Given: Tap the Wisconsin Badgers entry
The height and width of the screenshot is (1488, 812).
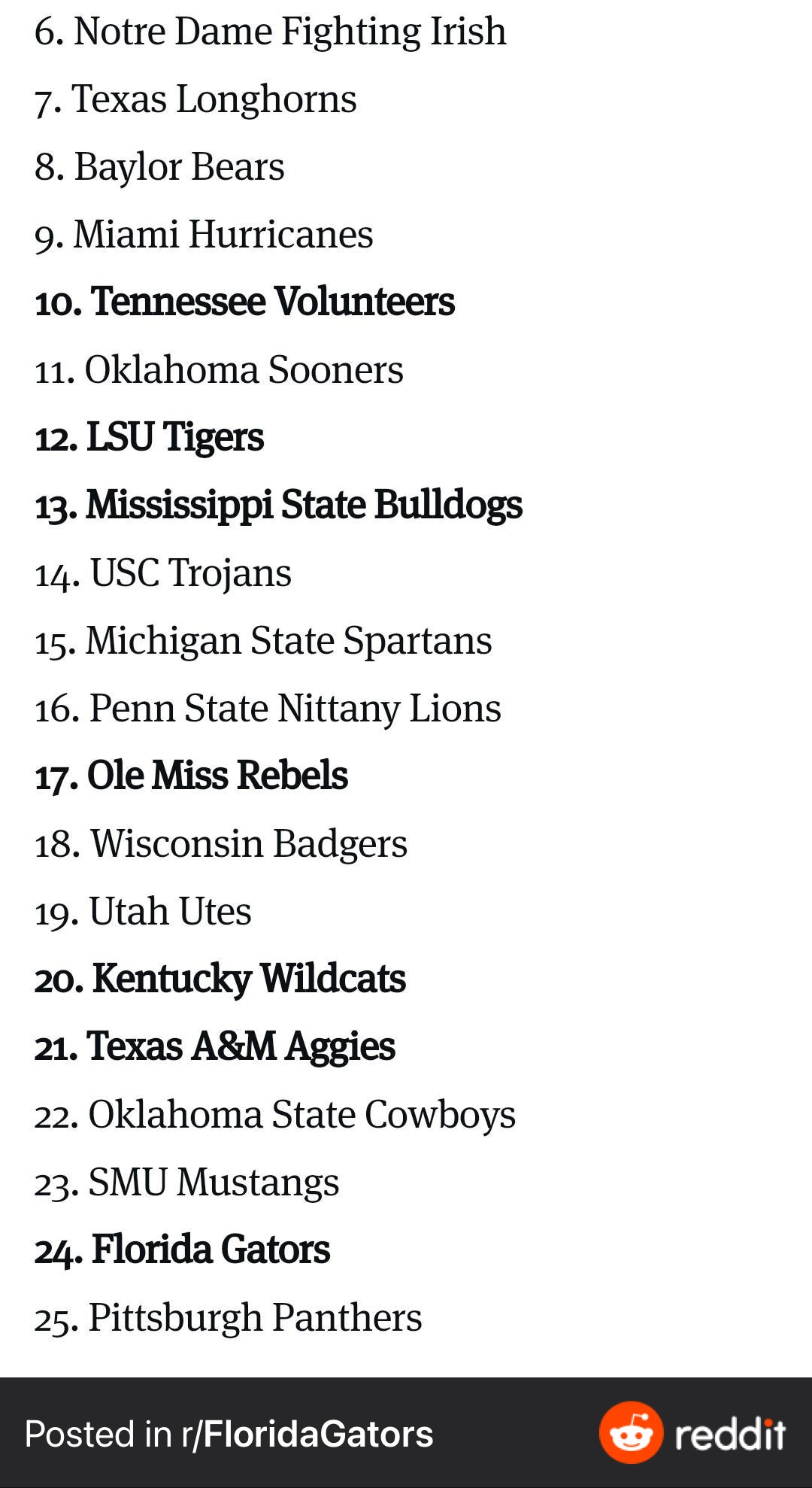Looking at the screenshot, I should click(221, 844).
